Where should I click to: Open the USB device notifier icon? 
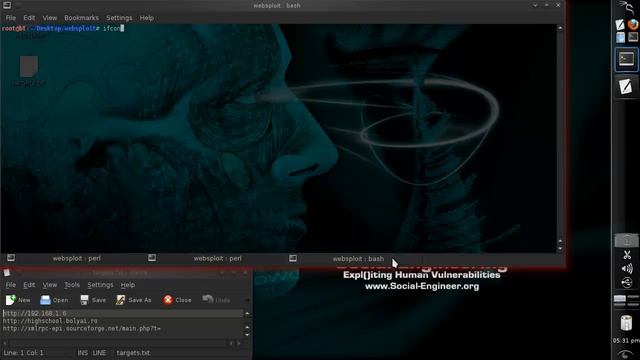[x=627, y=282]
